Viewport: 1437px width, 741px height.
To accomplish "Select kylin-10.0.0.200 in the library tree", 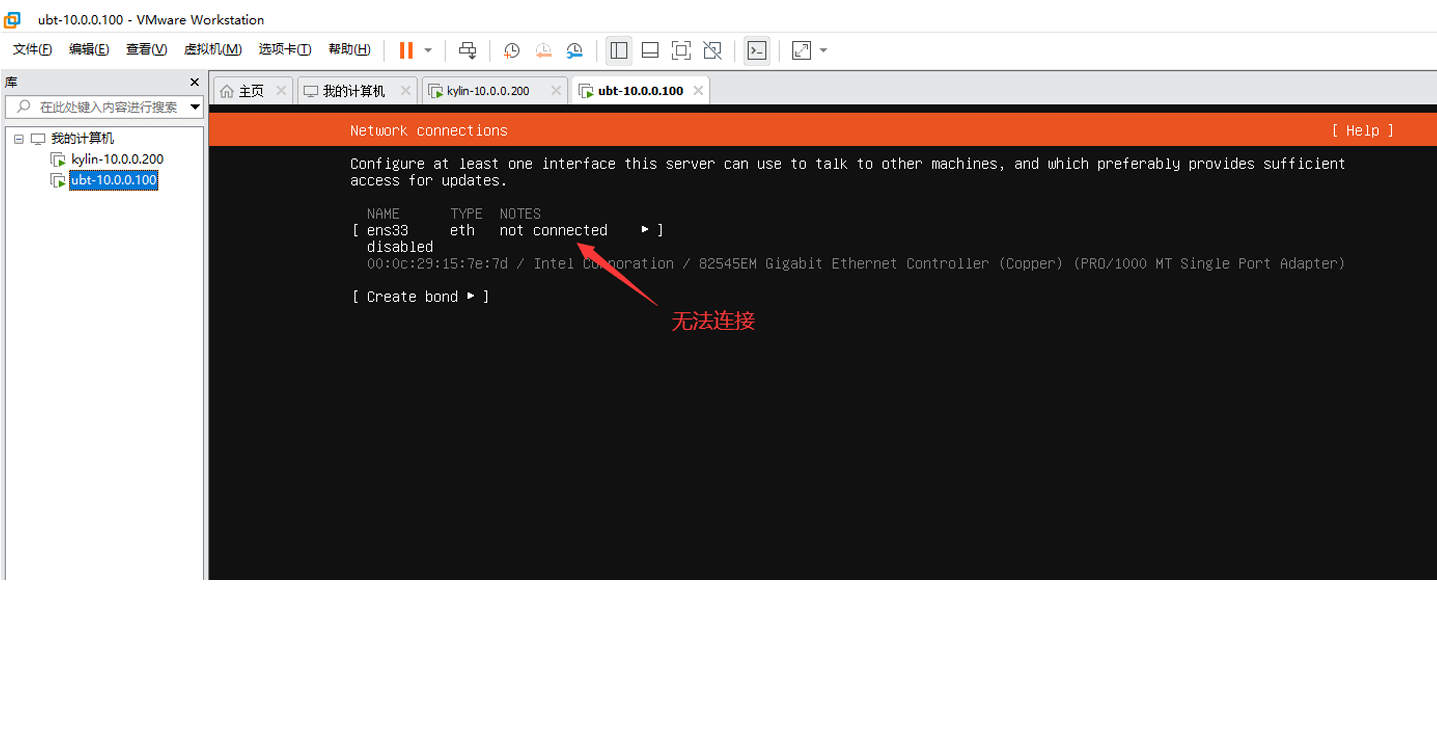I will [117, 159].
